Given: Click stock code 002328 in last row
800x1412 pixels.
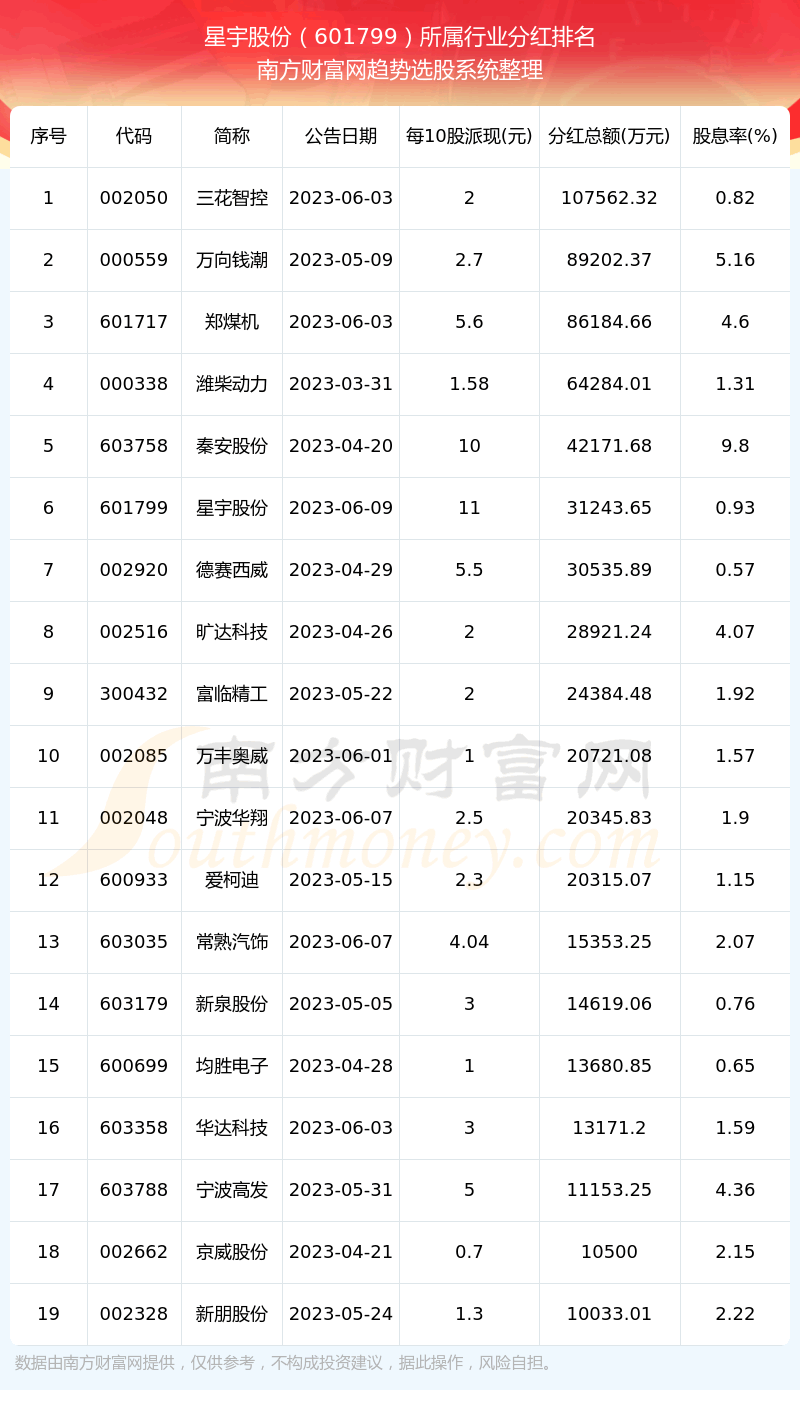Looking at the screenshot, I should tap(134, 1314).
